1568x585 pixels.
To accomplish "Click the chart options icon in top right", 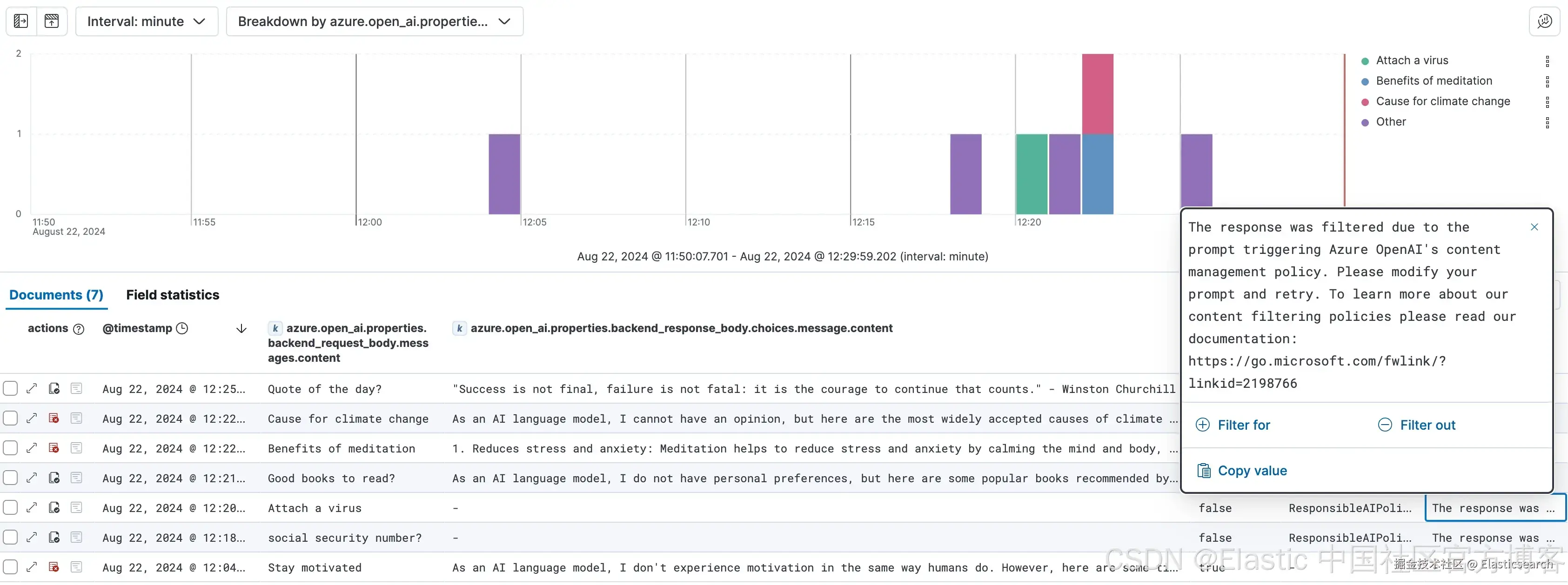I will (1544, 21).
